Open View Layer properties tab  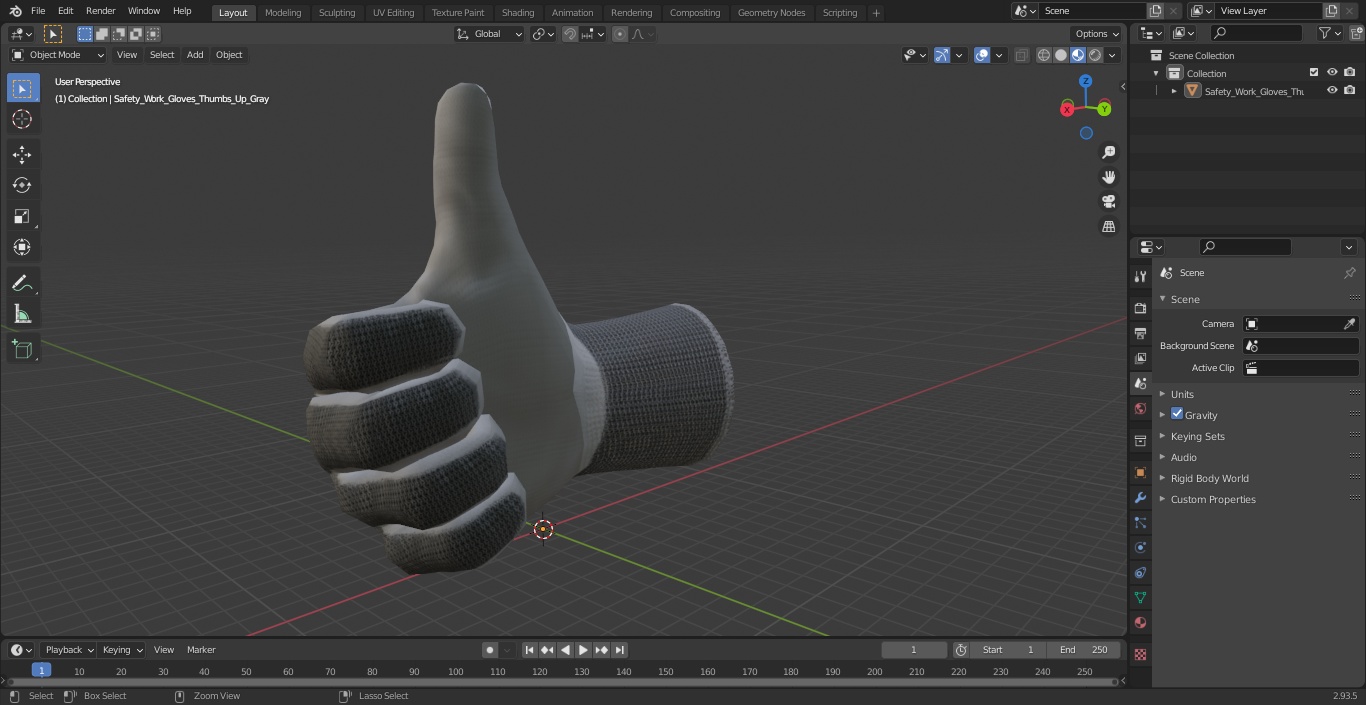click(1140, 358)
